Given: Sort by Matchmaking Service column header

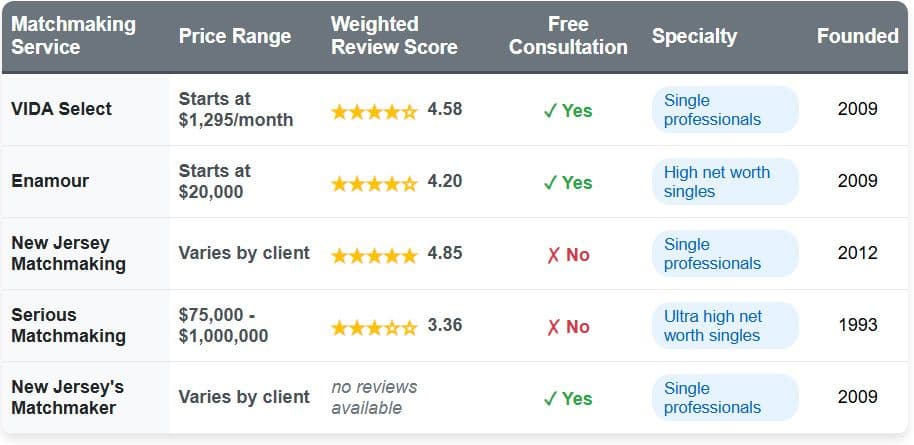Looking at the screenshot, I should 73,36.
